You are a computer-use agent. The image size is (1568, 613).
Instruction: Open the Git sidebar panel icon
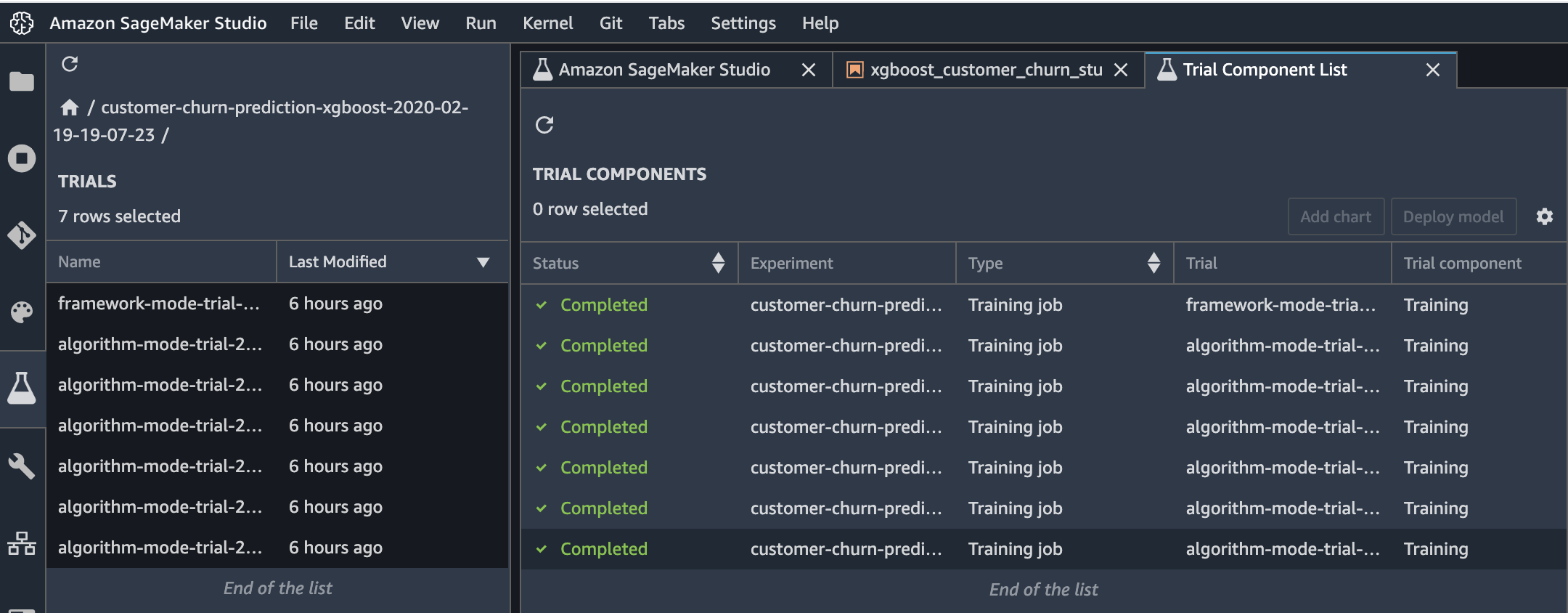click(x=22, y=235)
